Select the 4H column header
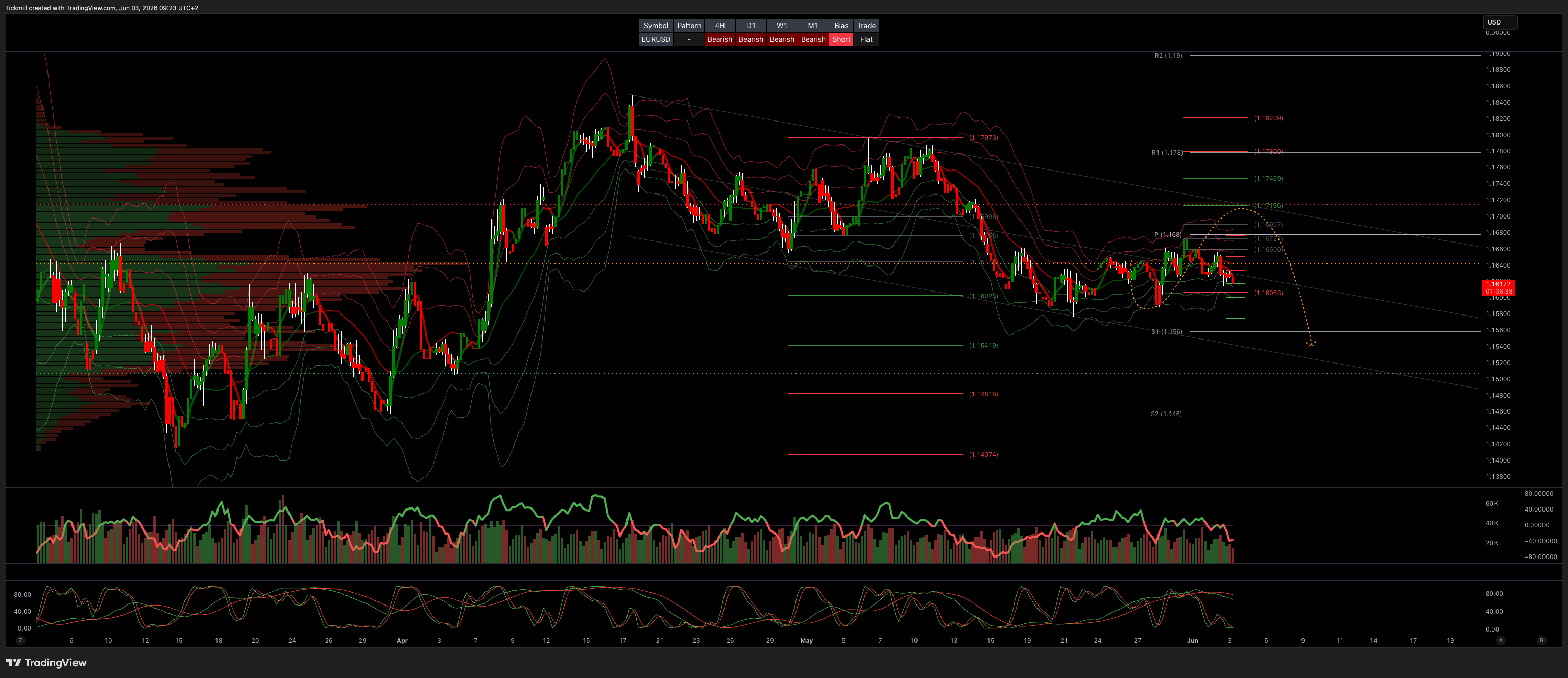 point(719,26)
